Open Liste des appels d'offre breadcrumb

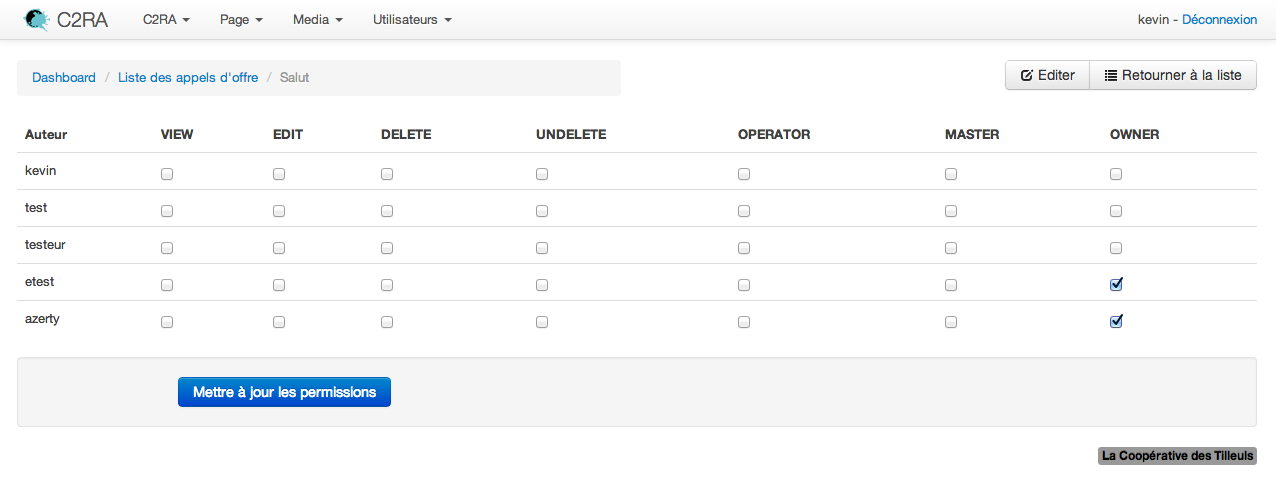(188, 77)
